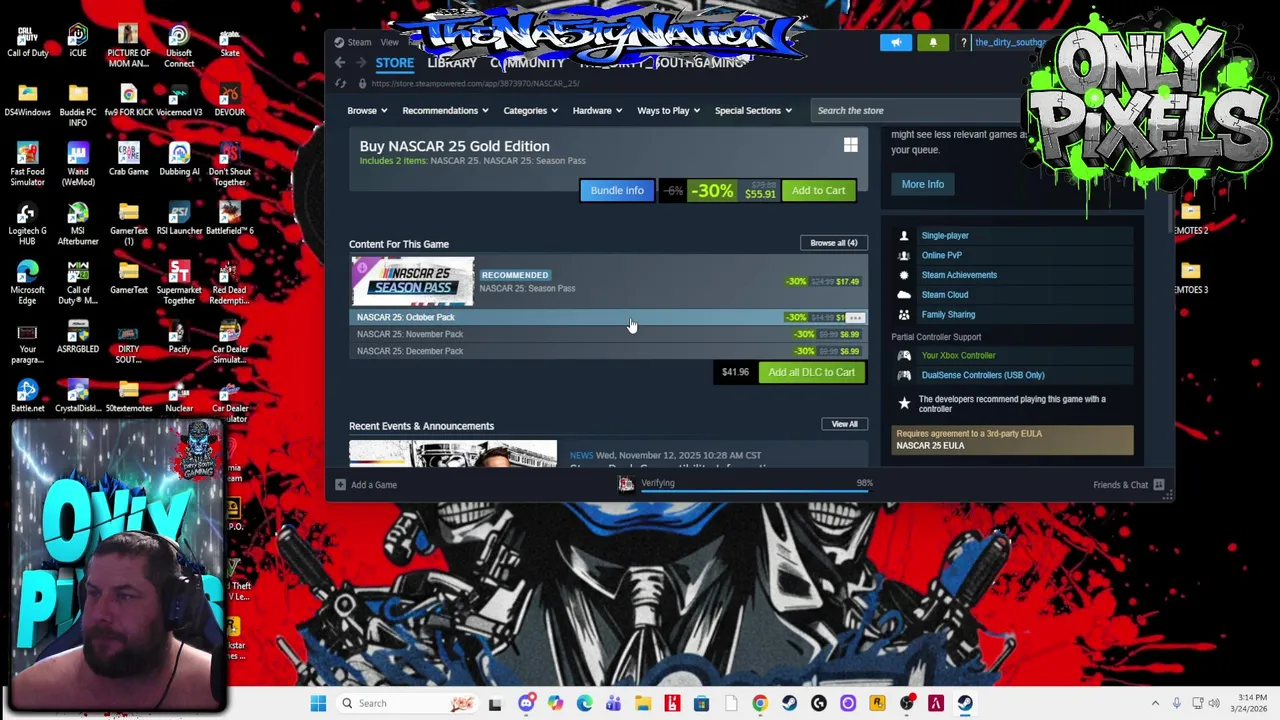The height and width of the screenshot is (720, 1280).
Task: Open Battle.net desktop shortcut
Action: coord(27,395)
